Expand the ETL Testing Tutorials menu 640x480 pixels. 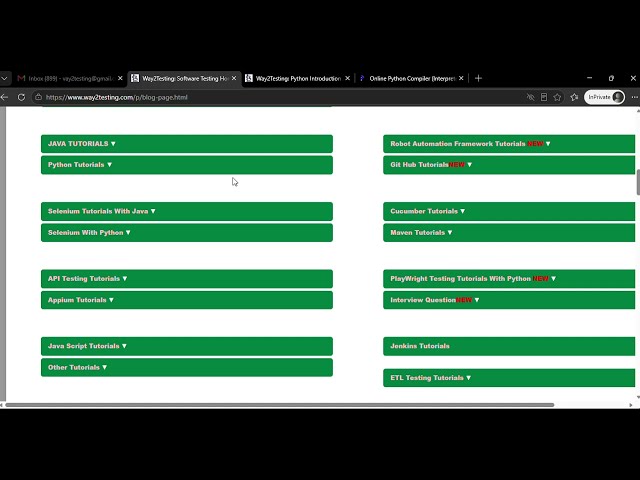[509, 378]
